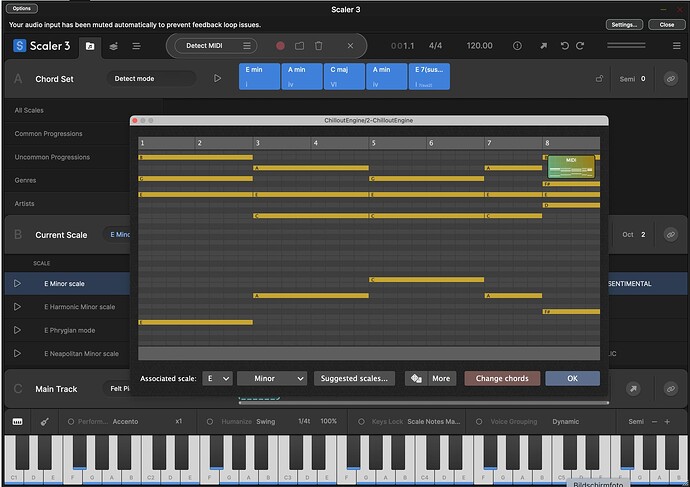Increase Semi with plus button

coord(667,421)
